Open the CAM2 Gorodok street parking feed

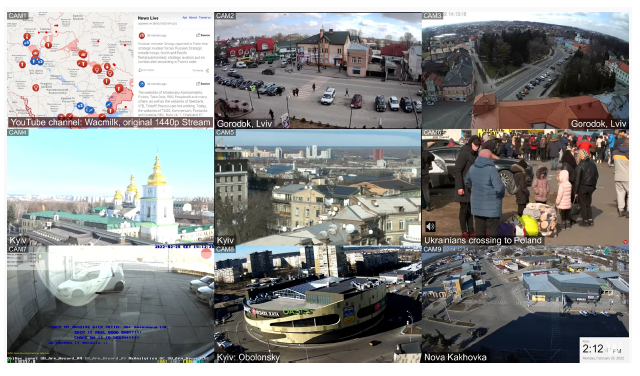click(x=318, y=70)
